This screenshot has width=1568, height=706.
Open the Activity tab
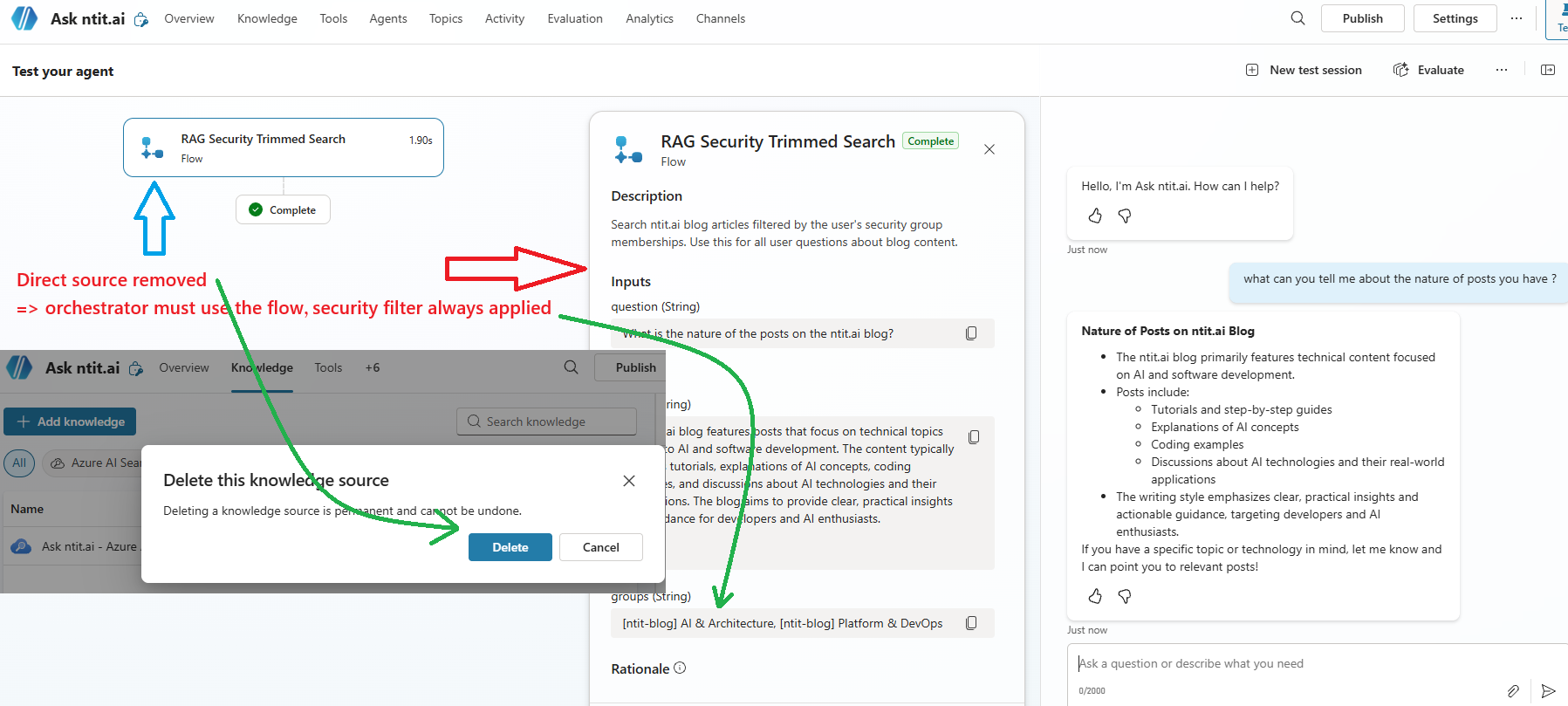505,18
